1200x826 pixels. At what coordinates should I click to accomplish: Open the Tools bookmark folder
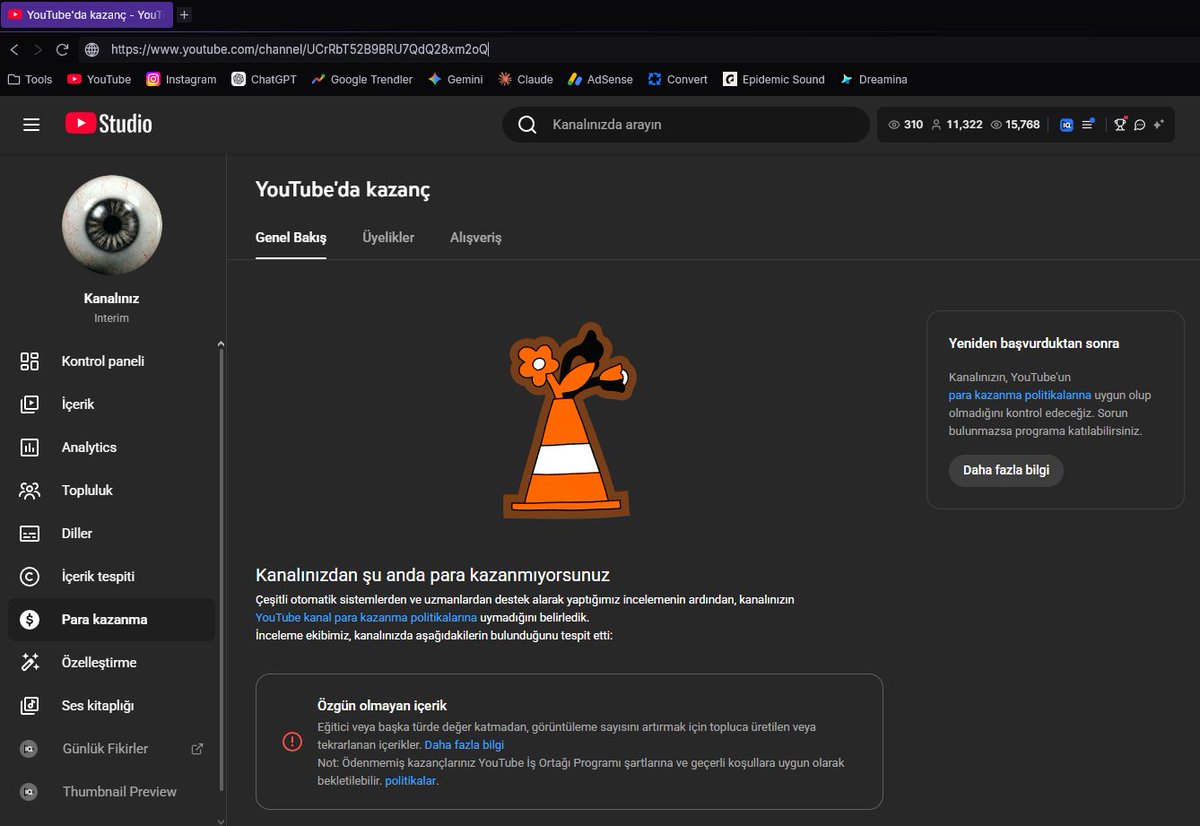tap(30, 79)
